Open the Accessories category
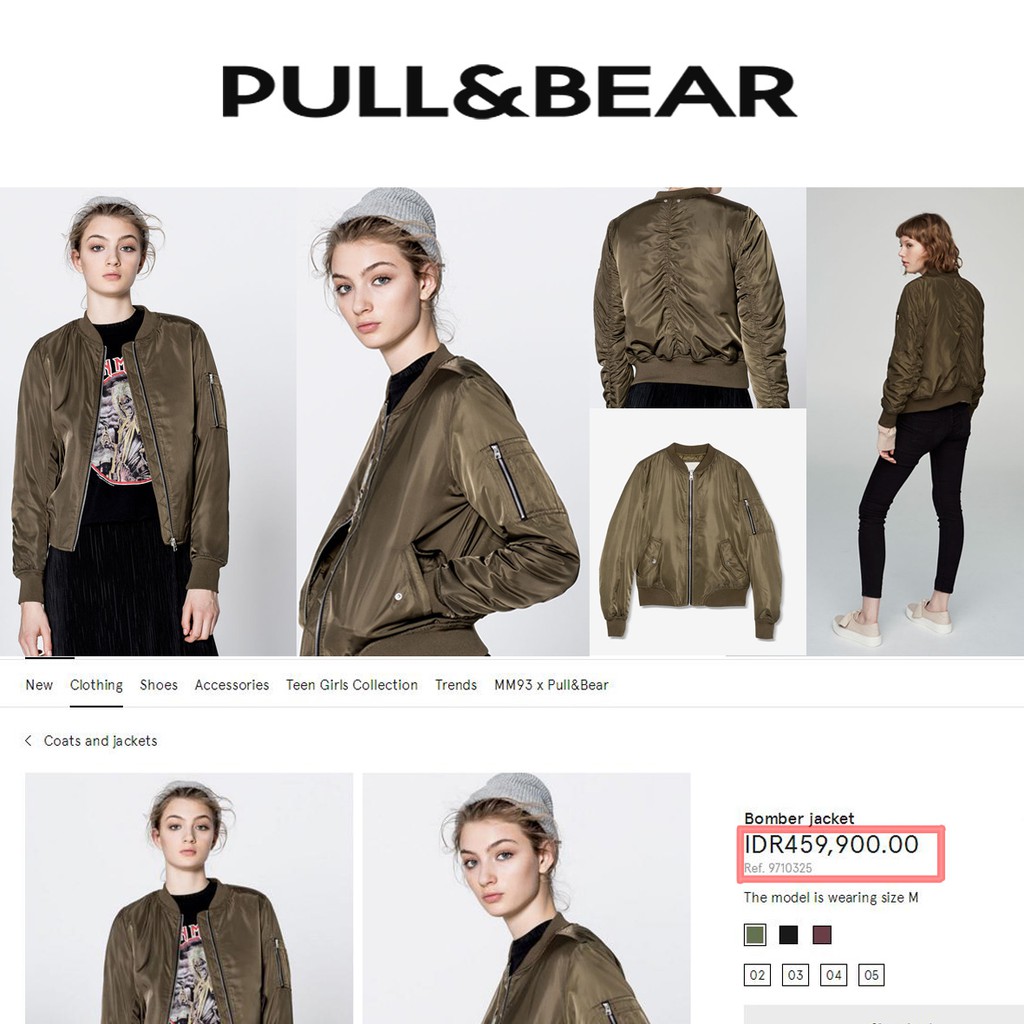Image resolution: width=1024 pixels, height=1024 pixels. pyautogui.click(x=232, y=685)
